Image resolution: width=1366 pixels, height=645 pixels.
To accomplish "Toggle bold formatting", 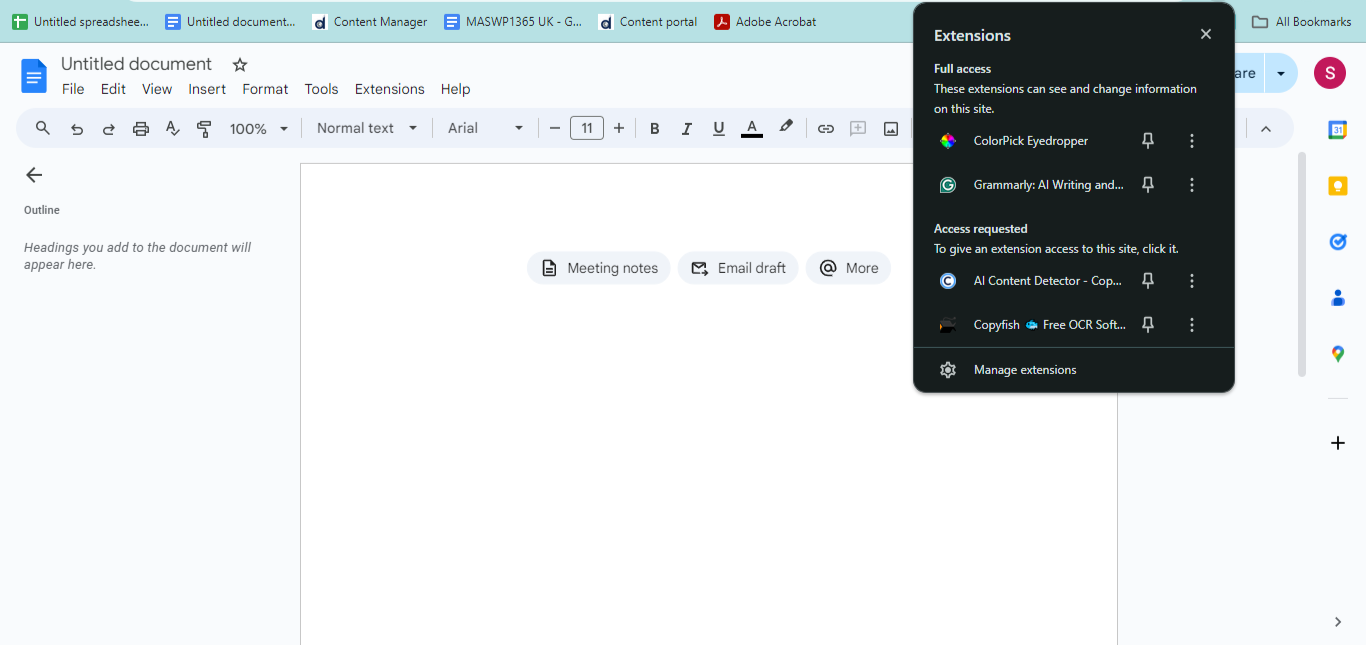I will [655, 128].
